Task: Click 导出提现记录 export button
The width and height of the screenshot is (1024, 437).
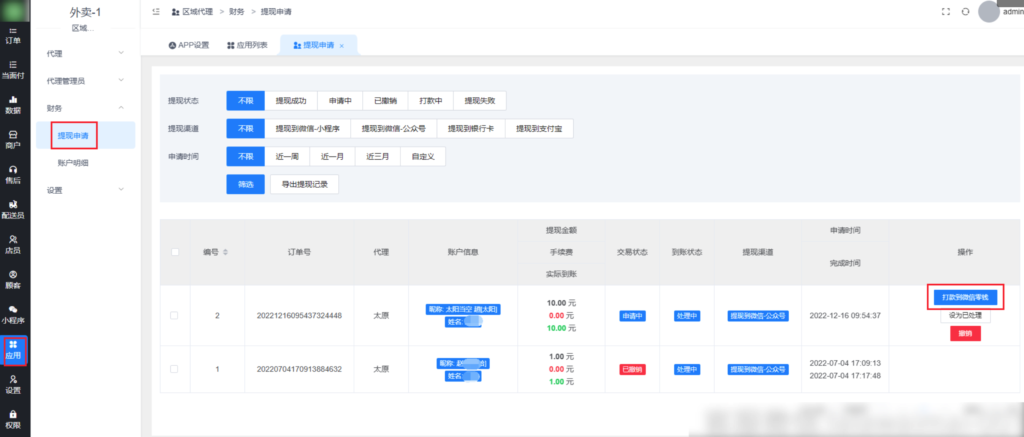Action: pyautogui.click(x=304, y=184)
